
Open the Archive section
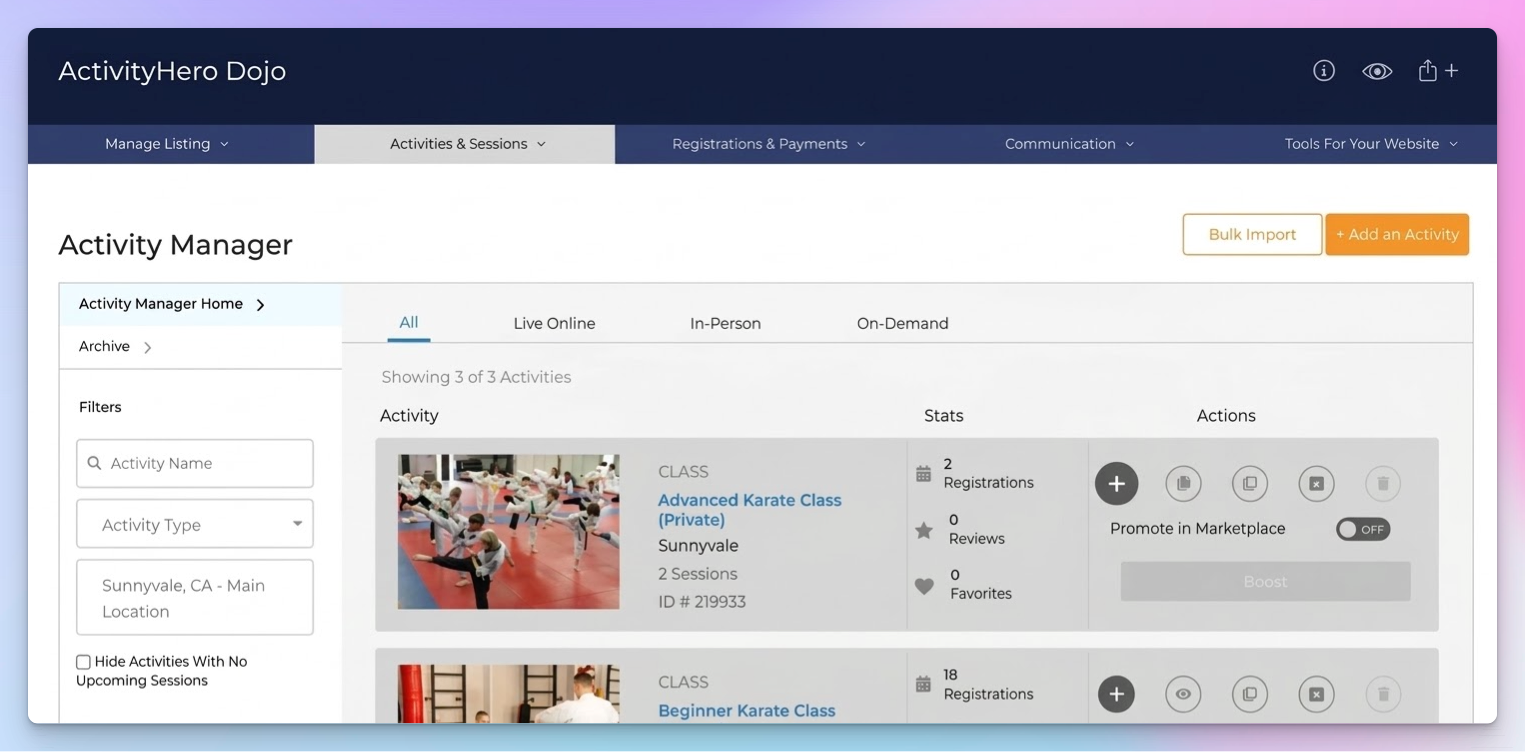200,347
